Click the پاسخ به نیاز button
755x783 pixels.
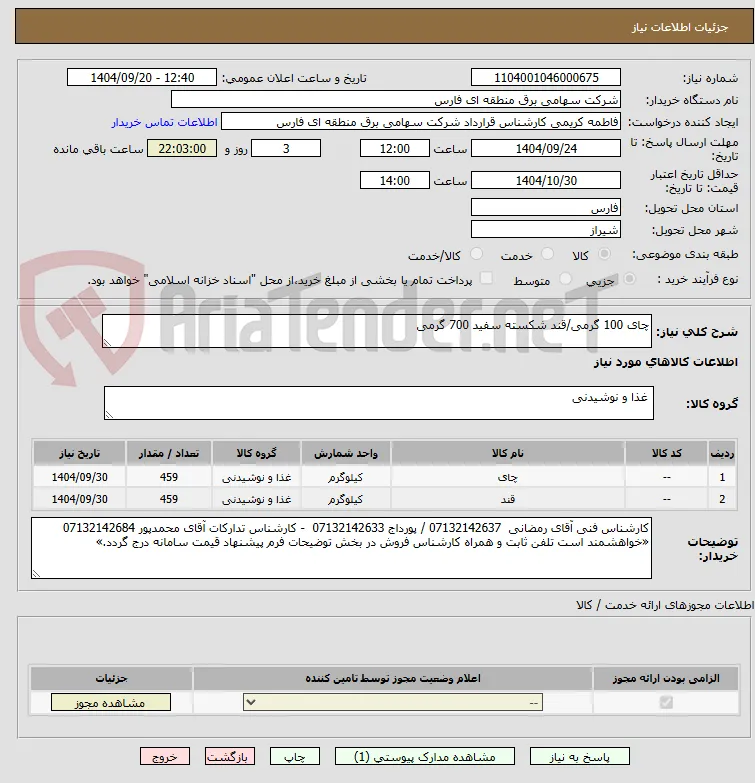pyautogui.click(x=579, y=757)
